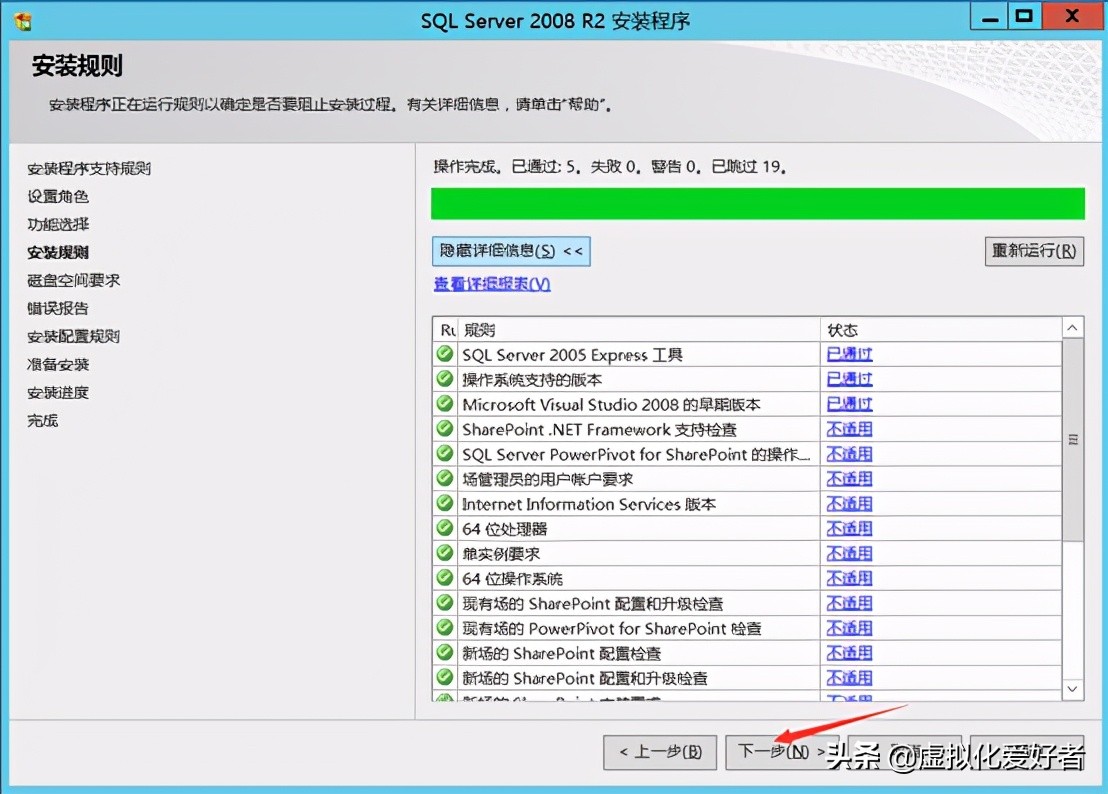Image resolution: width=1108 pixels, height=794 pixels.
Task: Click green check icon for 操作系统支持的版本
Action: pyautogui.click(x=444, y=379)
